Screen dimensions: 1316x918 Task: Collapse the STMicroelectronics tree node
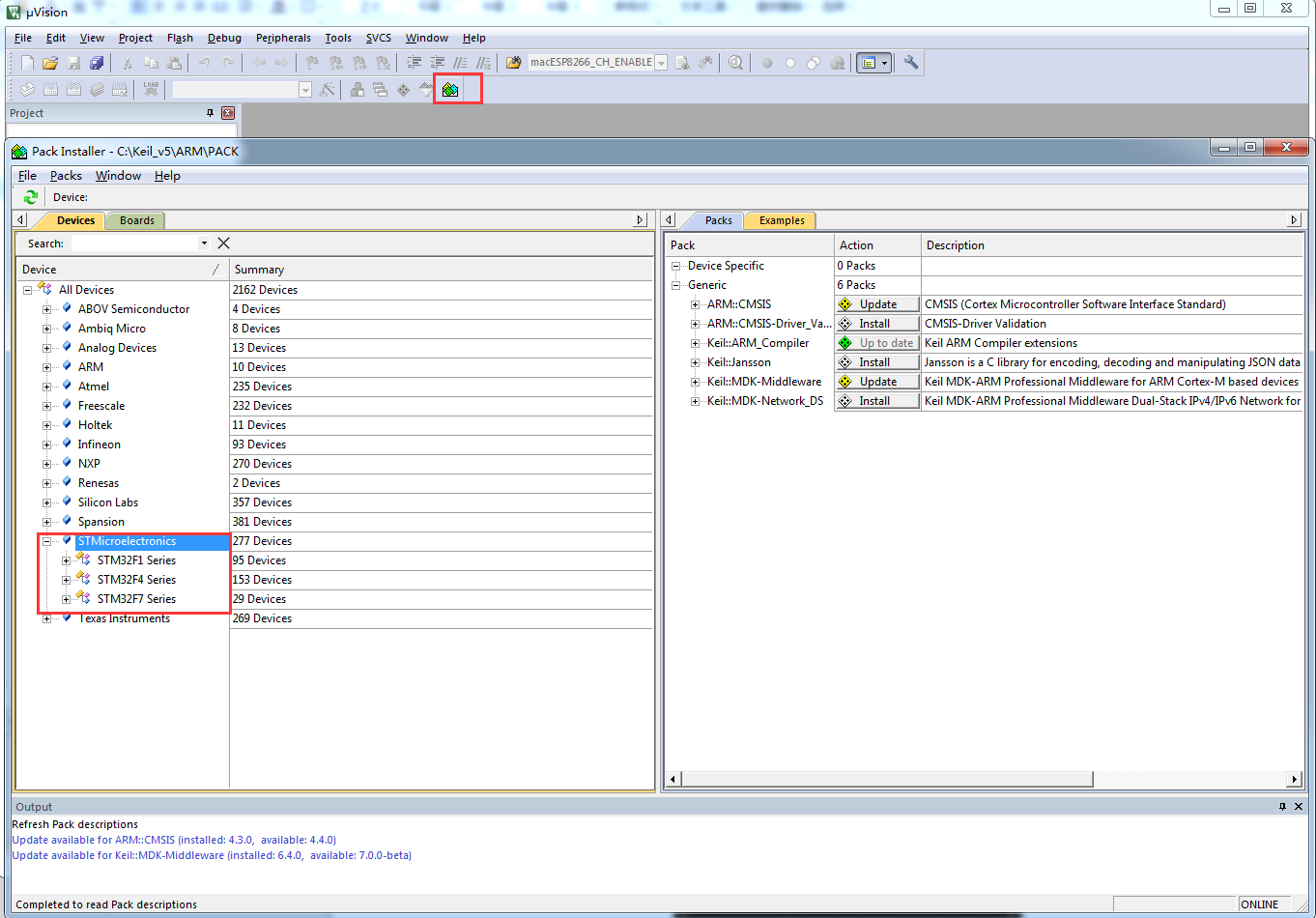[46, 541]
